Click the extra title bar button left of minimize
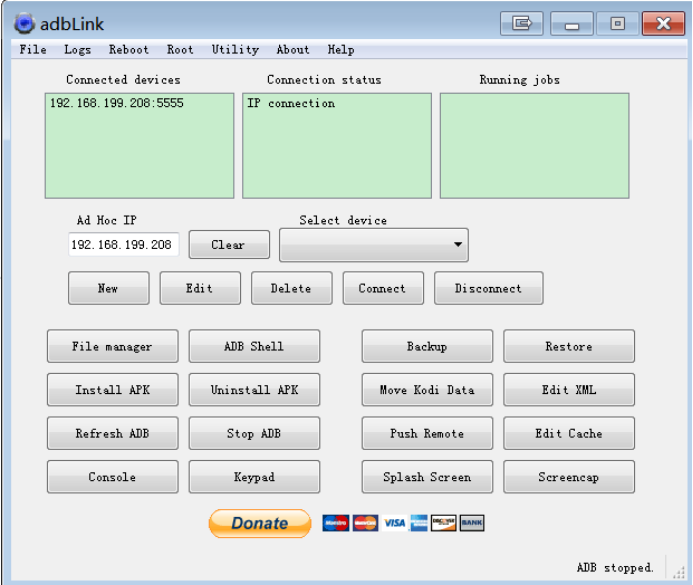Image resolution: width=693 pixels, height=585 pixels. pyautogui.click(x=521, y=23)
